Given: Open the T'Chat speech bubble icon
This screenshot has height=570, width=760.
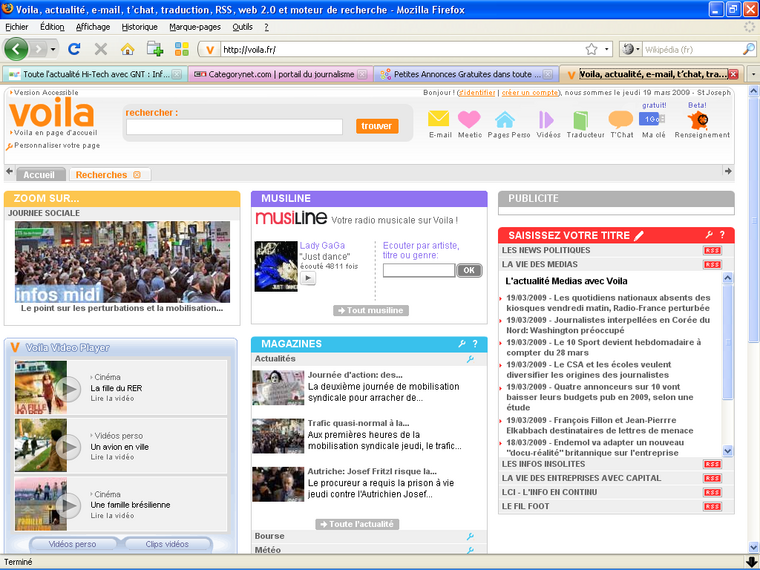Looking at the screenshot, I should [x=621, y=119].
